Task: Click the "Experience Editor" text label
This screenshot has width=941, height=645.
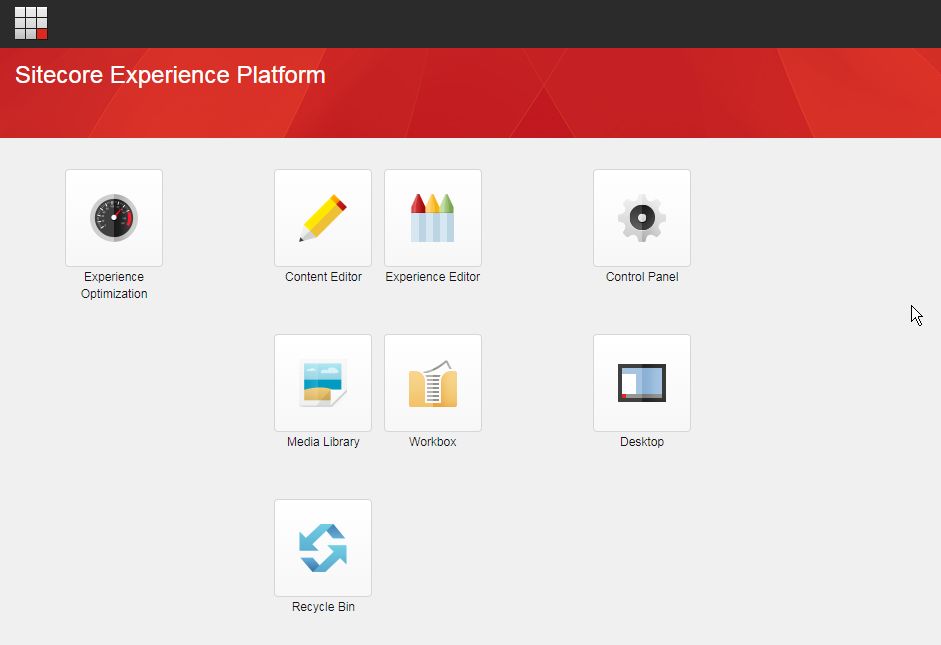Action: [x=433, y=277]
